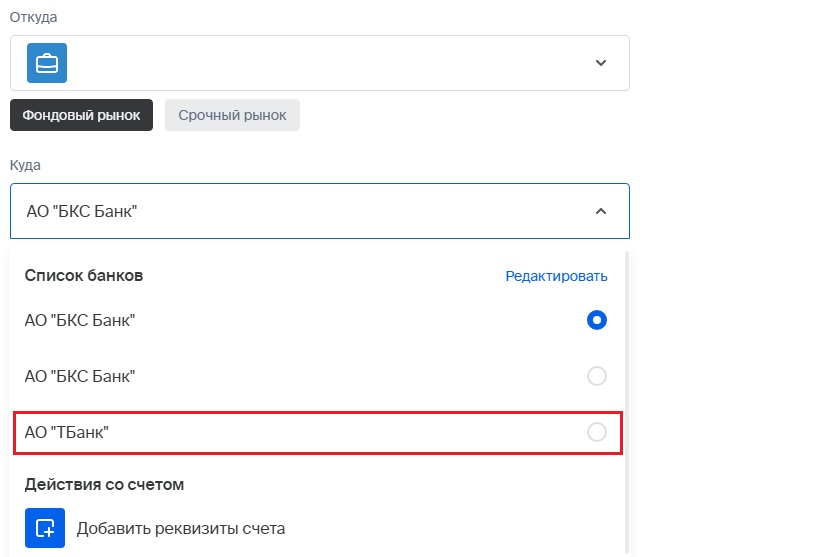Click "Добавить реквизиты счета" text
Viewport: 819px width, 557px height.
[181, 528]
